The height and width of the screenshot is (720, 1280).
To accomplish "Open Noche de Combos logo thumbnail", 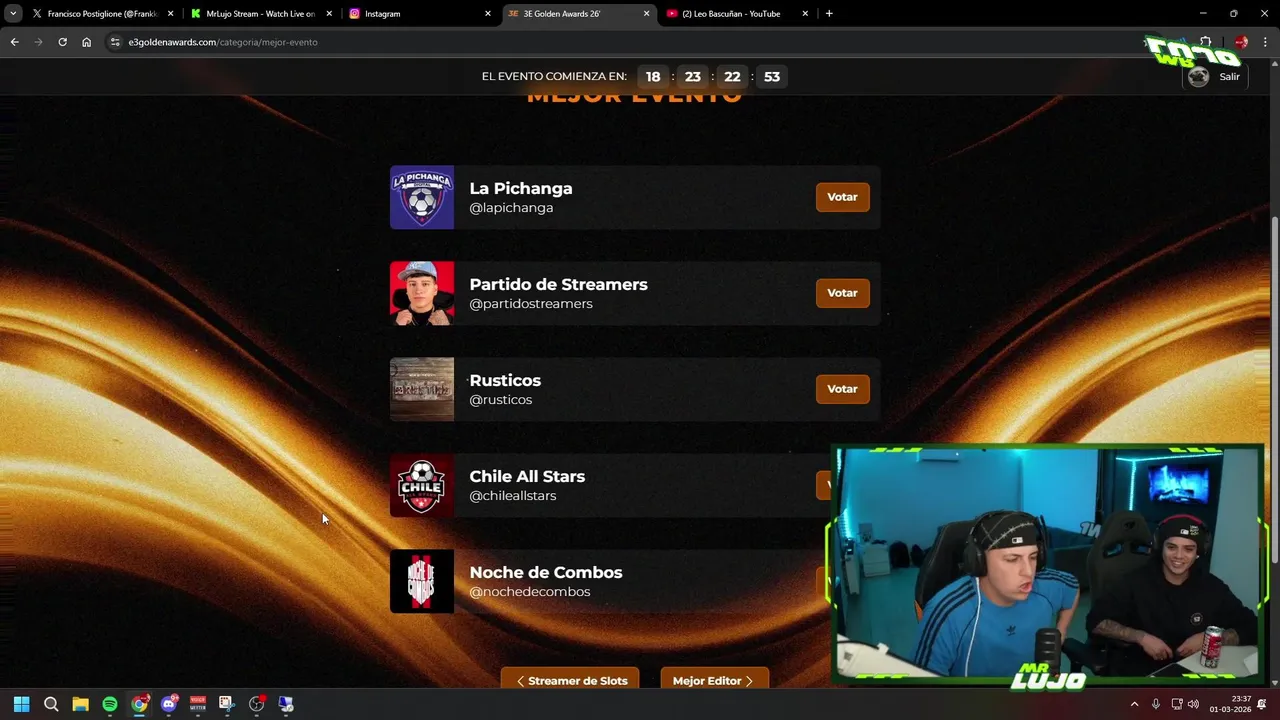I will click(x=422, y=581).
